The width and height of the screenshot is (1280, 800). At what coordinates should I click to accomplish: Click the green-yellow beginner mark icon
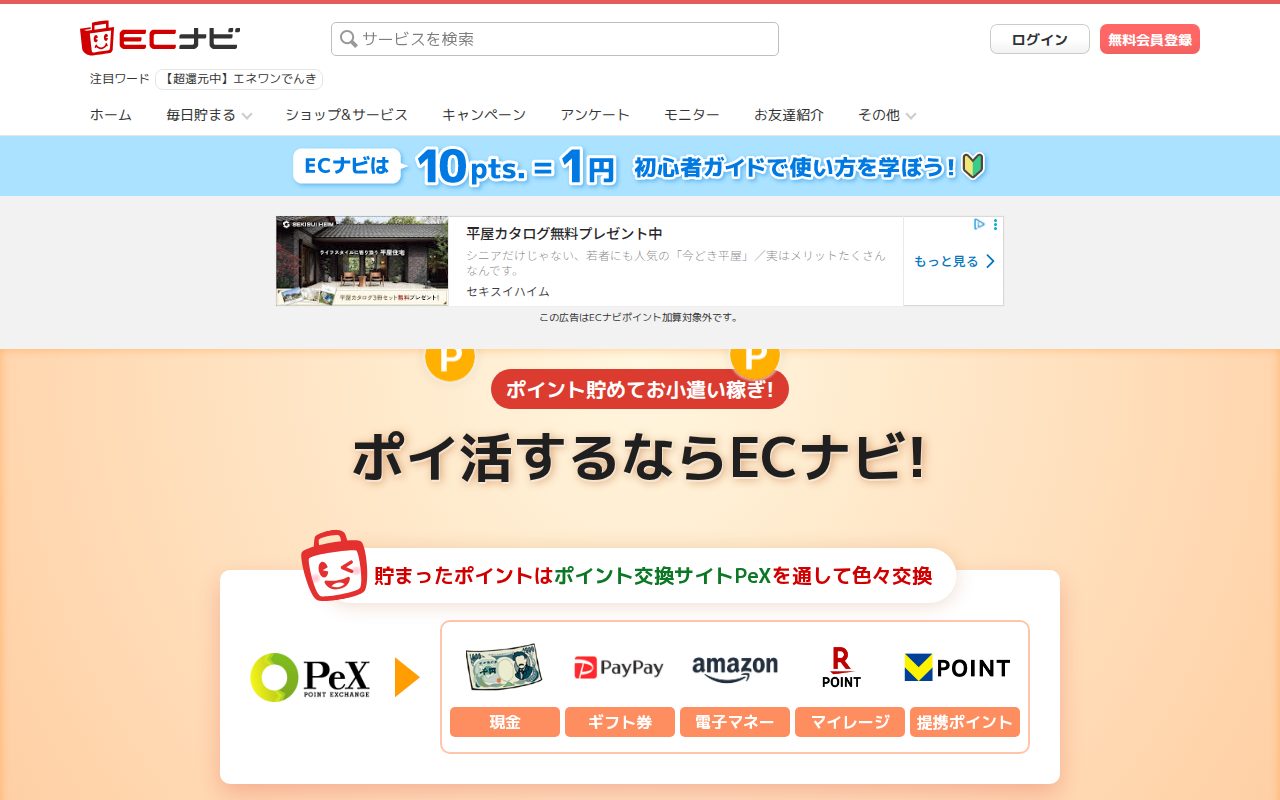pyautogui.click(x=974, y=166)
